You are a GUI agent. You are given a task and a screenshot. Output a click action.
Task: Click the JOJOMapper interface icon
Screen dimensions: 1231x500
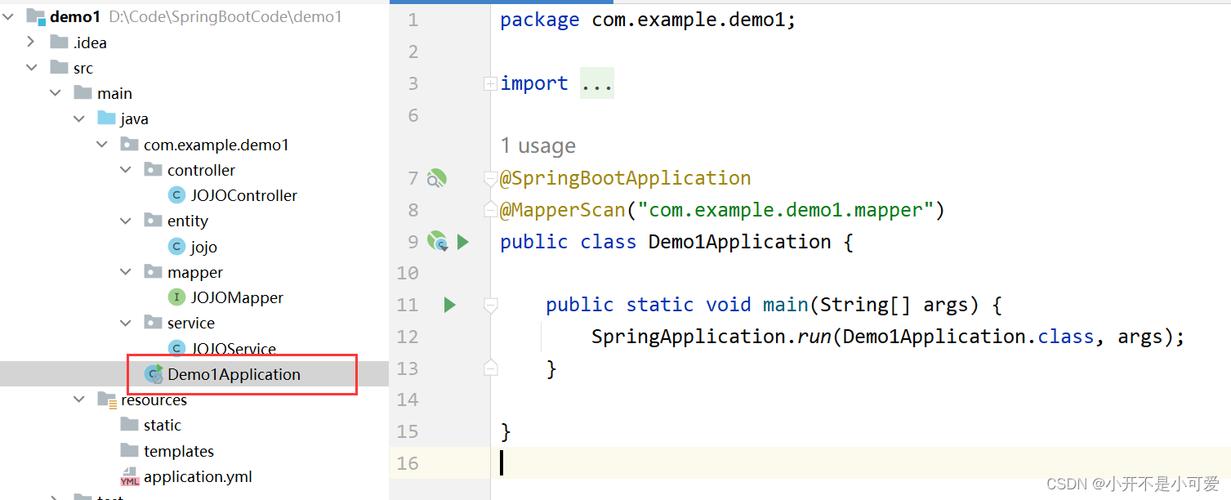click(177, 297)
